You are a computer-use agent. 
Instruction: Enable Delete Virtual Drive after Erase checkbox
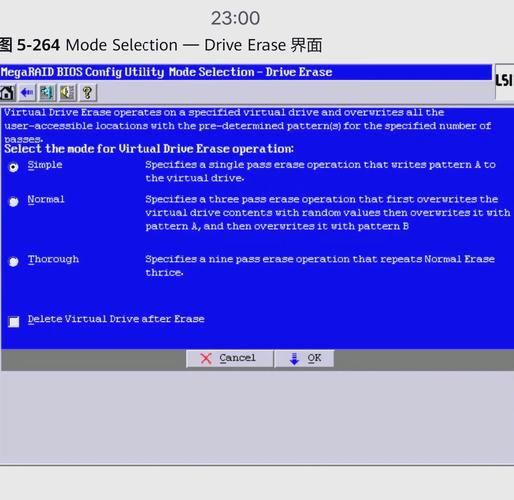[14, 322]
